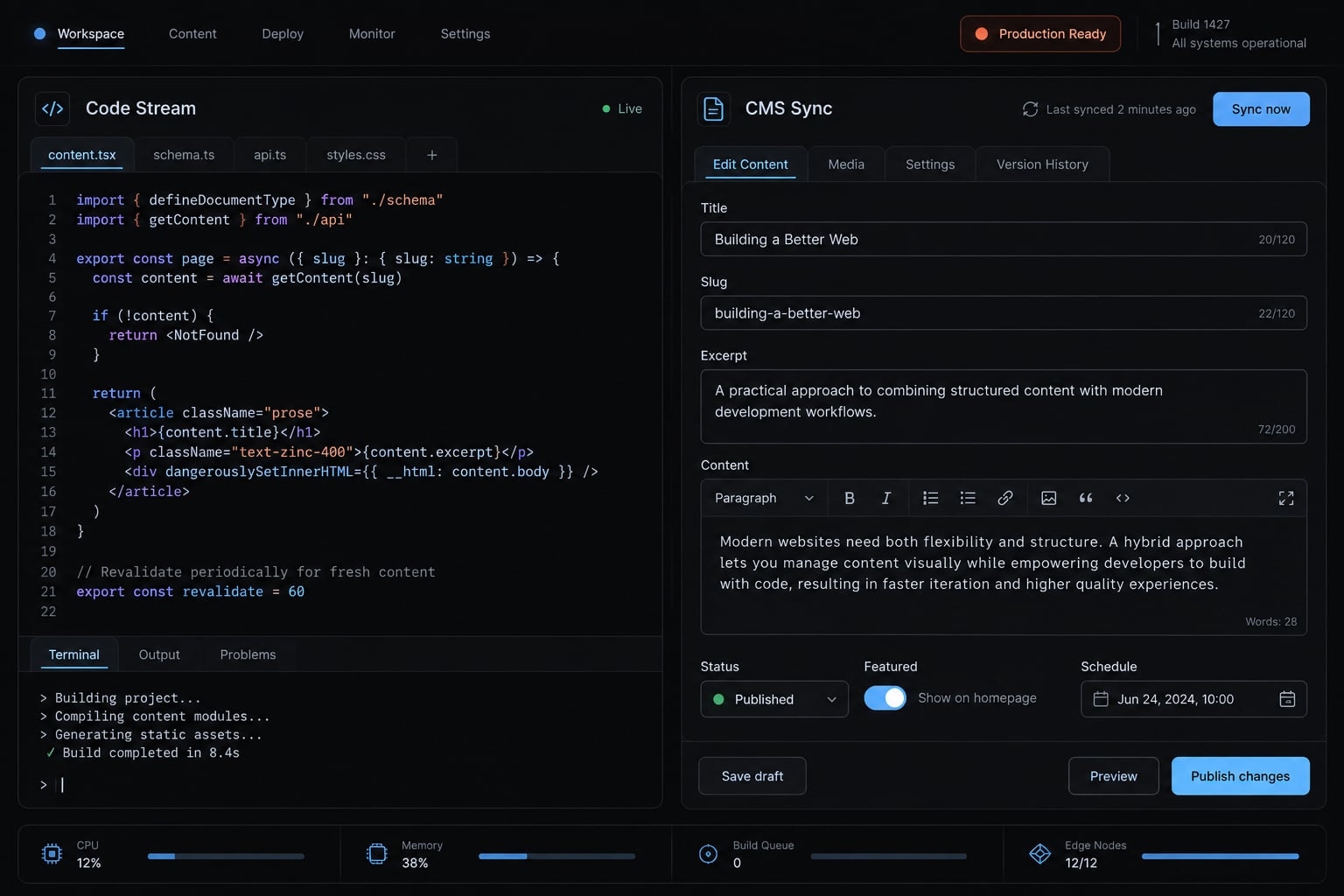Open the date picker calendar icon in Schedule
The height and width of the screenshot is (896, 1344).
(x=1287, y=699)
